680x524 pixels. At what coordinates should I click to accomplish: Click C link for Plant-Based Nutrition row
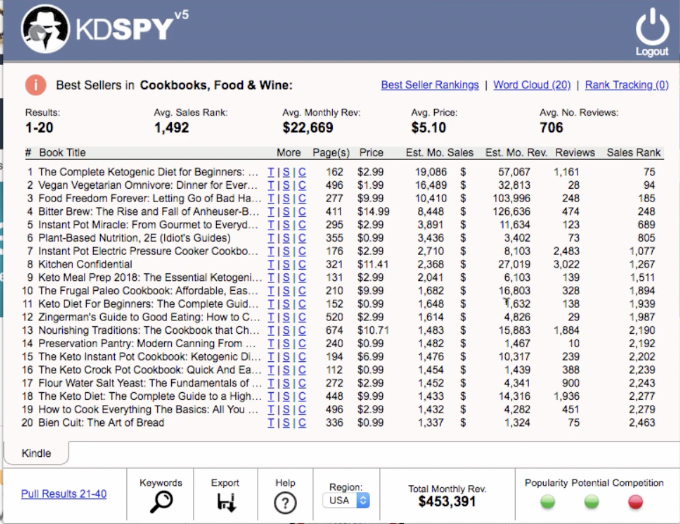302,238
